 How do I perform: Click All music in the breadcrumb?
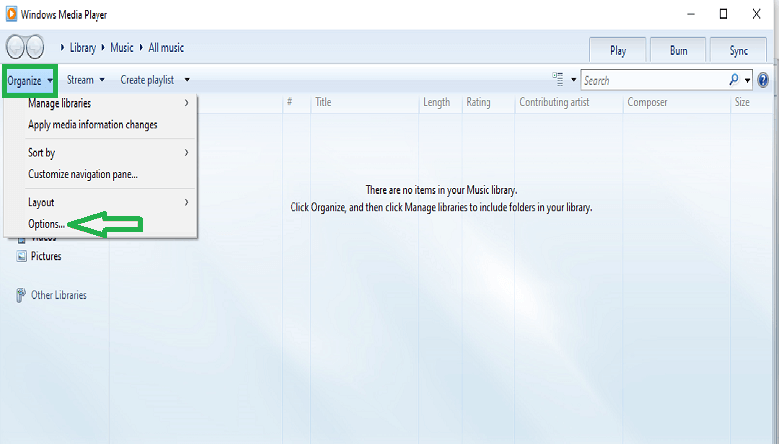pyautogui.click(x=166, y=48)
